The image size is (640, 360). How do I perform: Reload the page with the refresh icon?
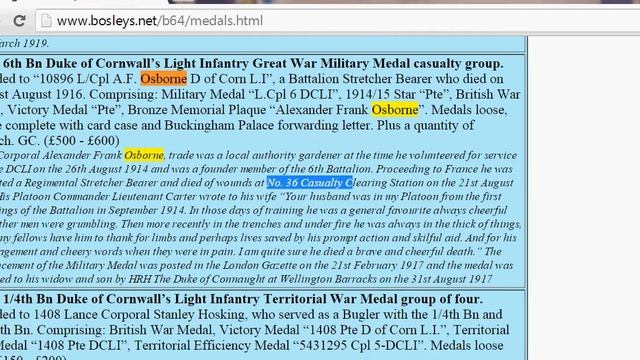19,20
